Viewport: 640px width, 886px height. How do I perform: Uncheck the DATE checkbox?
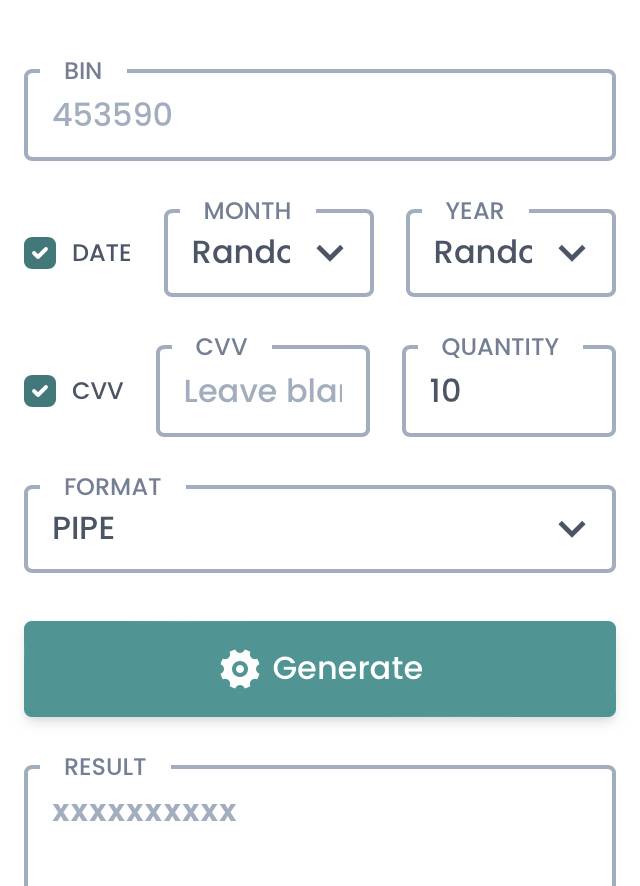coord(40,253)
